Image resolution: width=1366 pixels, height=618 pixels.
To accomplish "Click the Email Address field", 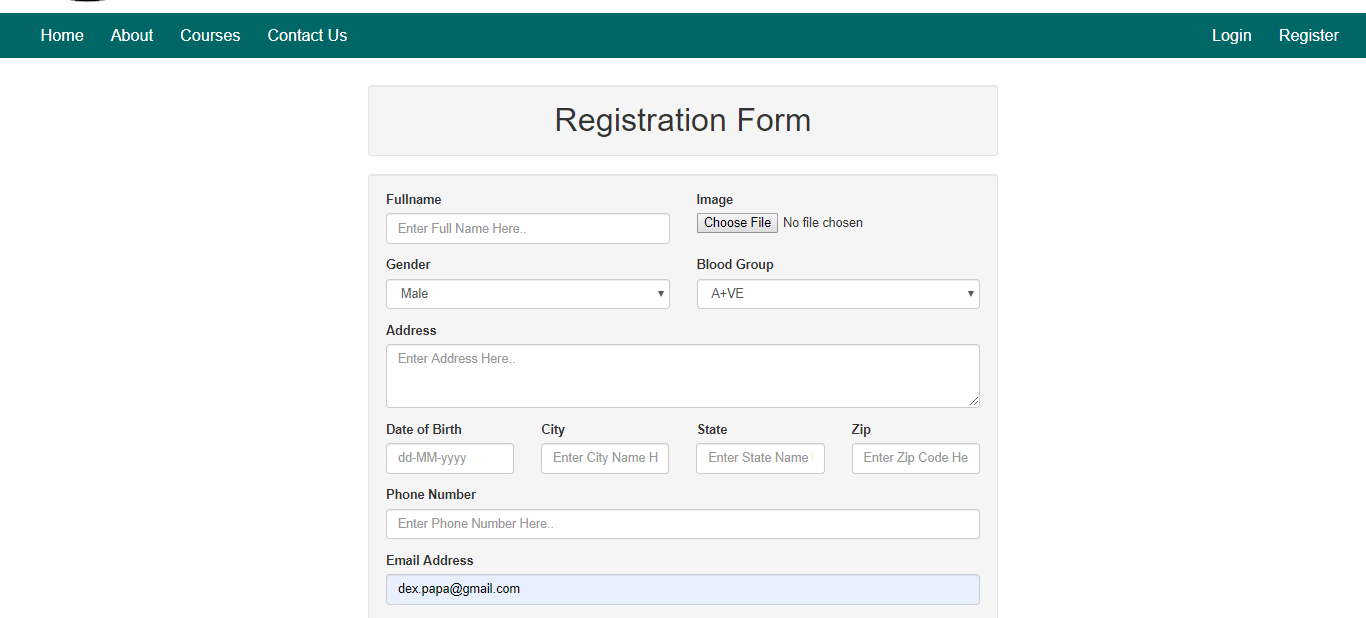I will pyautogui.click(x=682, y=590).
